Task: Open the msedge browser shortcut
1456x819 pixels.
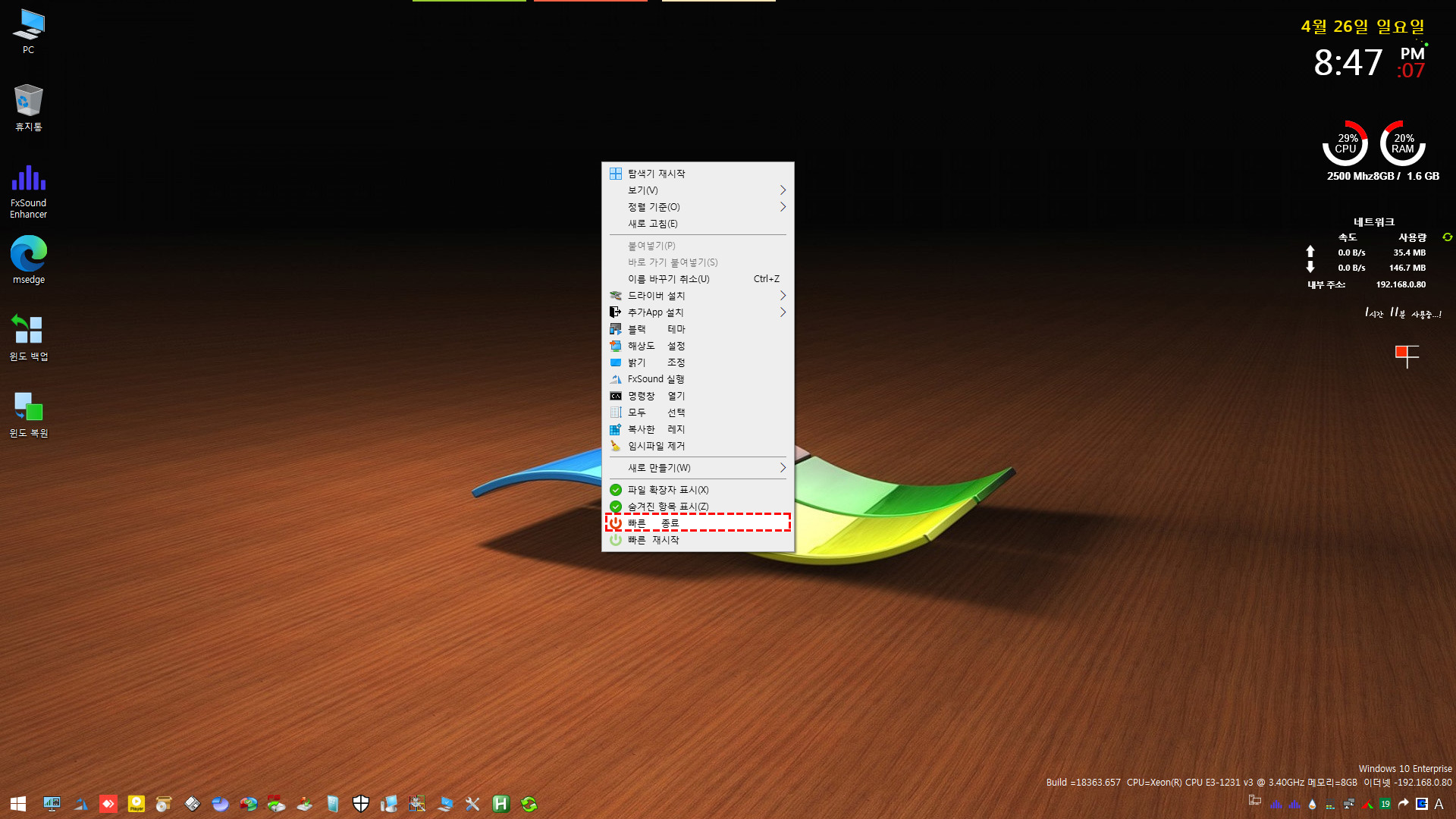Action: click(x=28, y=259)
